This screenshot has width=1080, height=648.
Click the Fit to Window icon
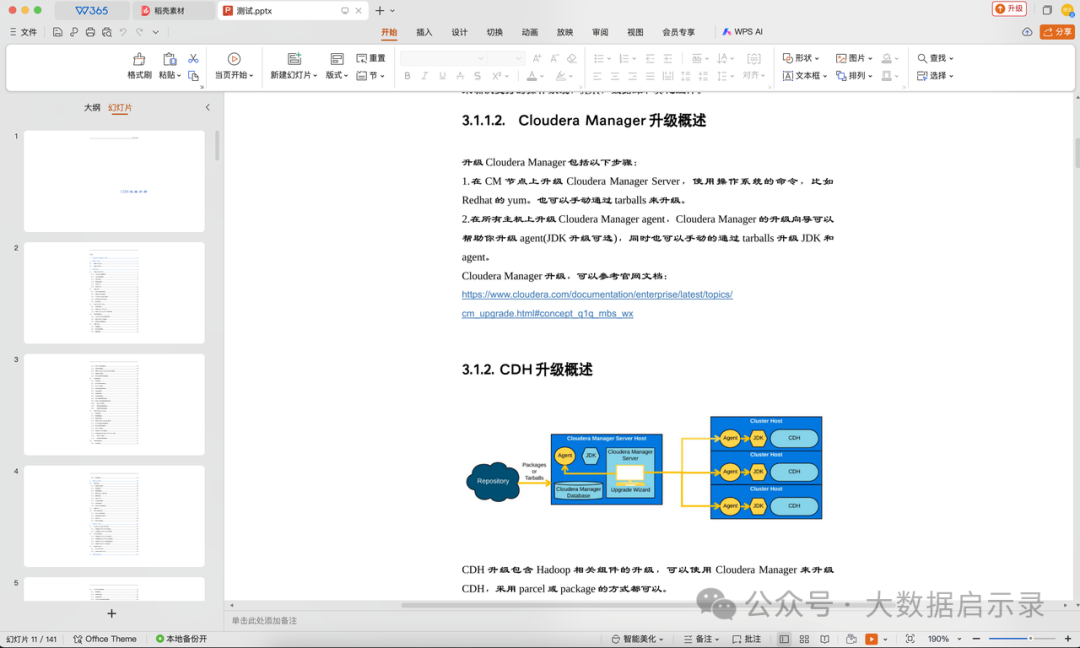[910, 639]
